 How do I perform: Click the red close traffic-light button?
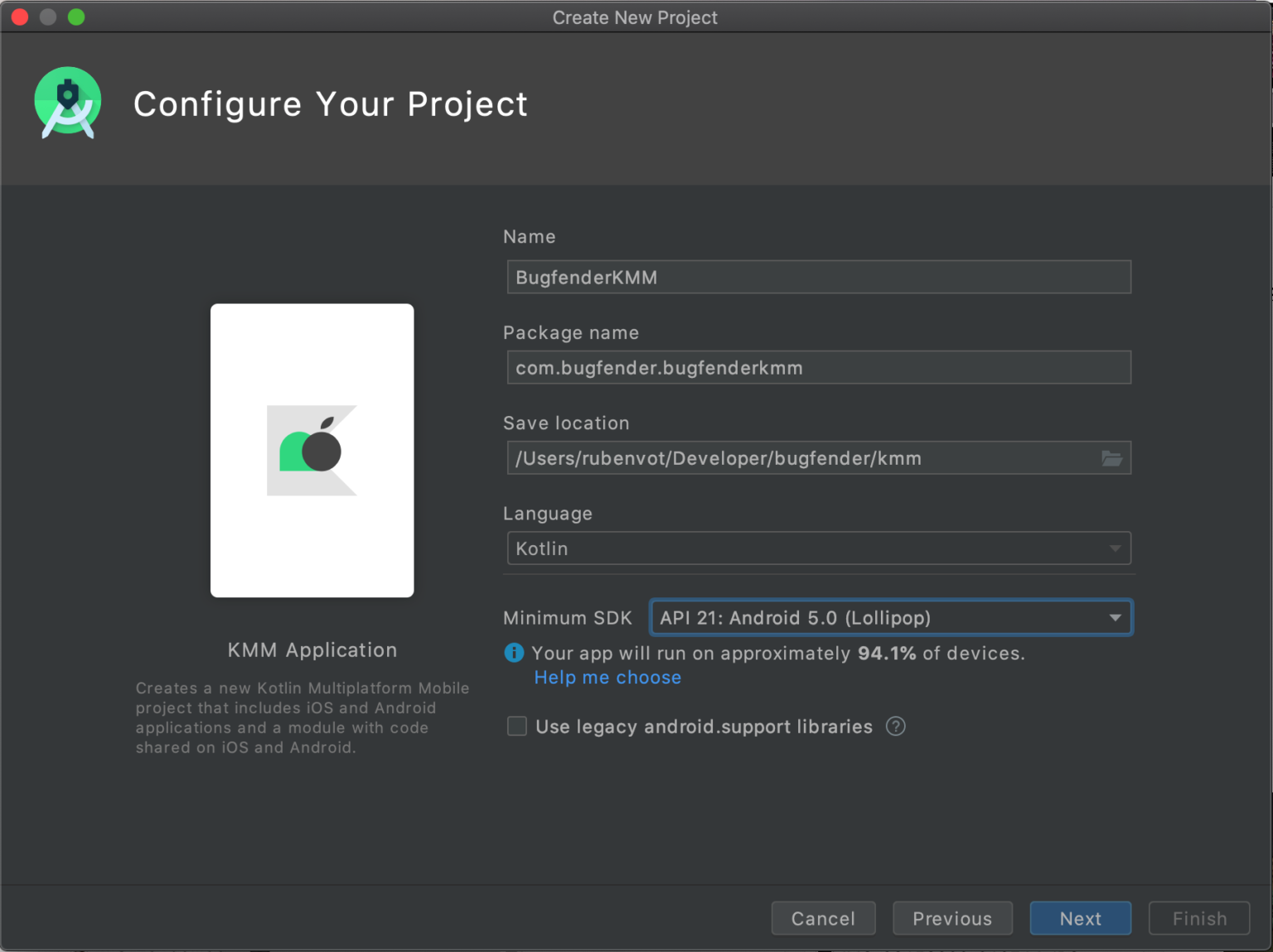(19, 17)
